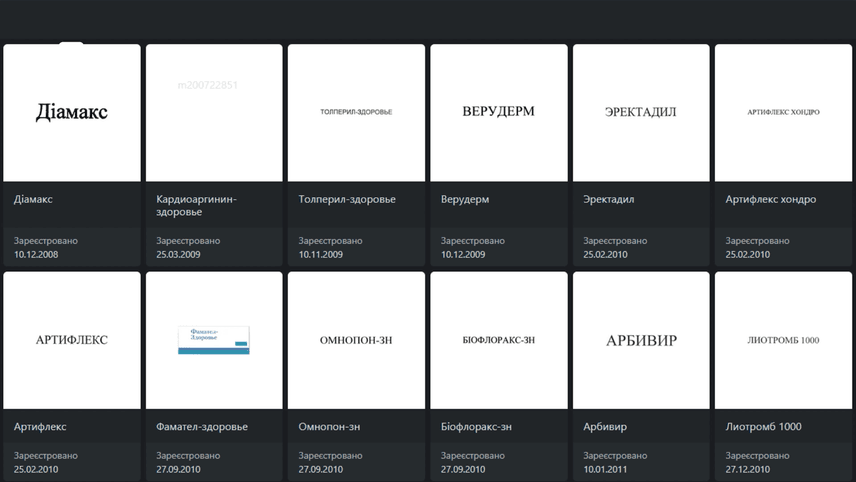Click the faint m200722851 placeholder thumbnail
856x482 pixels.
pos(214,112)
